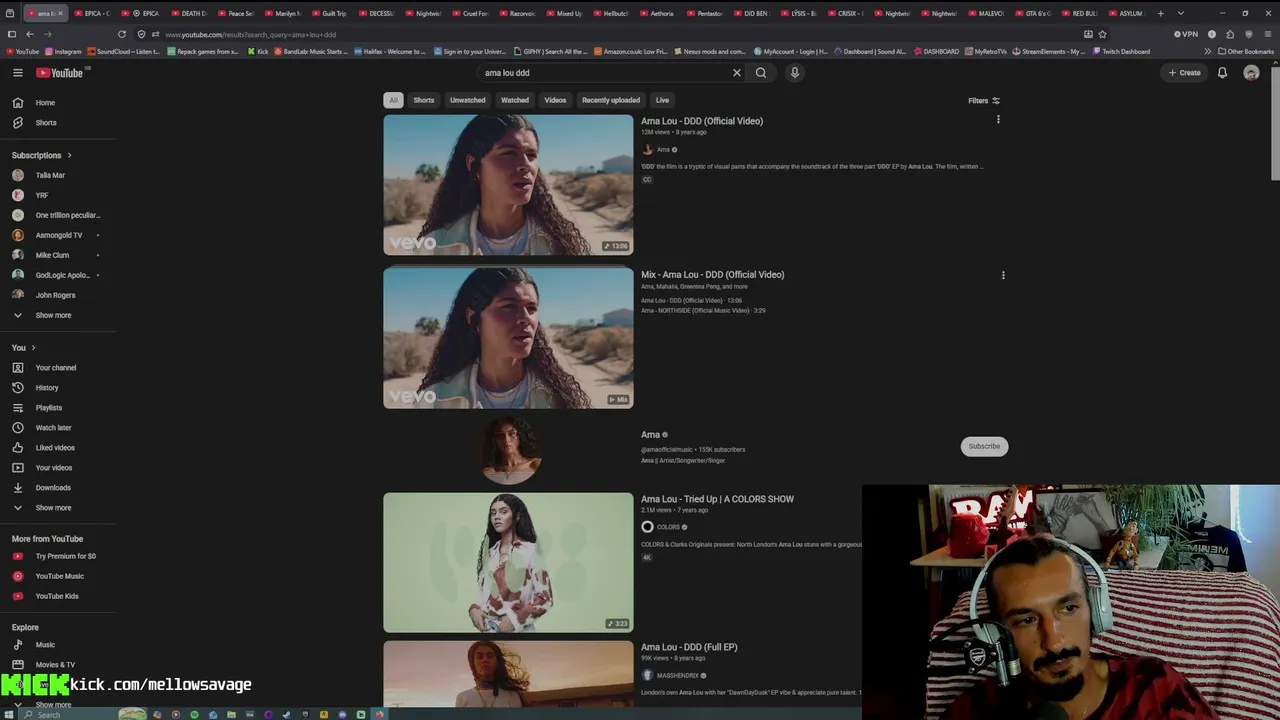
Task: Click the magnifying glass search button
Action: point(761,73)
